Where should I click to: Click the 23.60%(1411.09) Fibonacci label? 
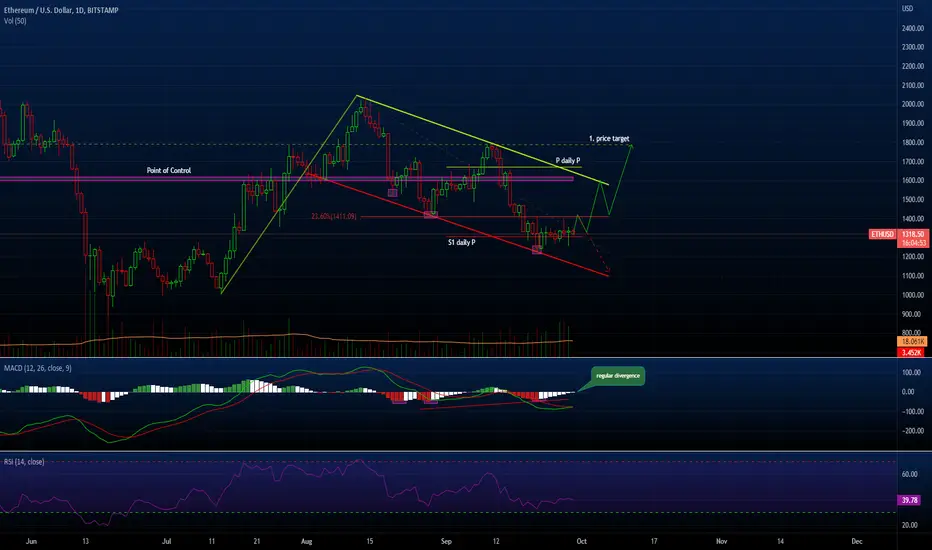pos(333,216)
